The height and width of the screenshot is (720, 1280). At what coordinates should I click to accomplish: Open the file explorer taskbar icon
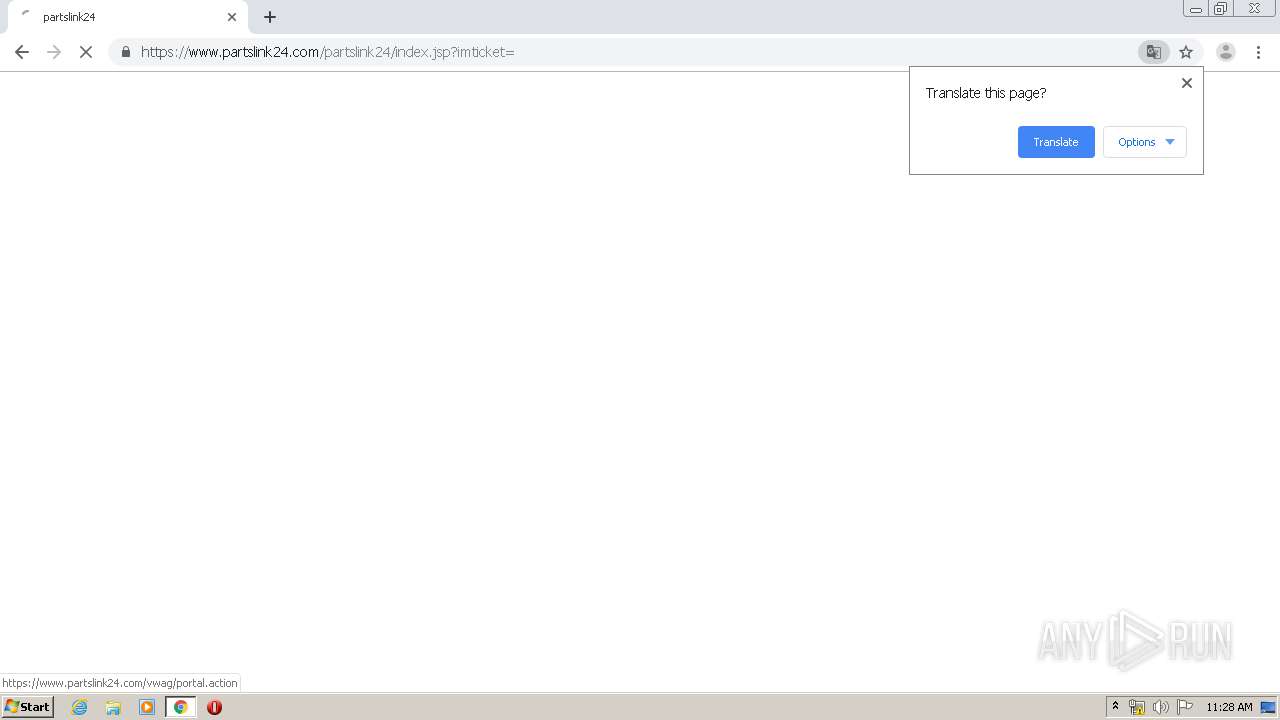point(113,707)
